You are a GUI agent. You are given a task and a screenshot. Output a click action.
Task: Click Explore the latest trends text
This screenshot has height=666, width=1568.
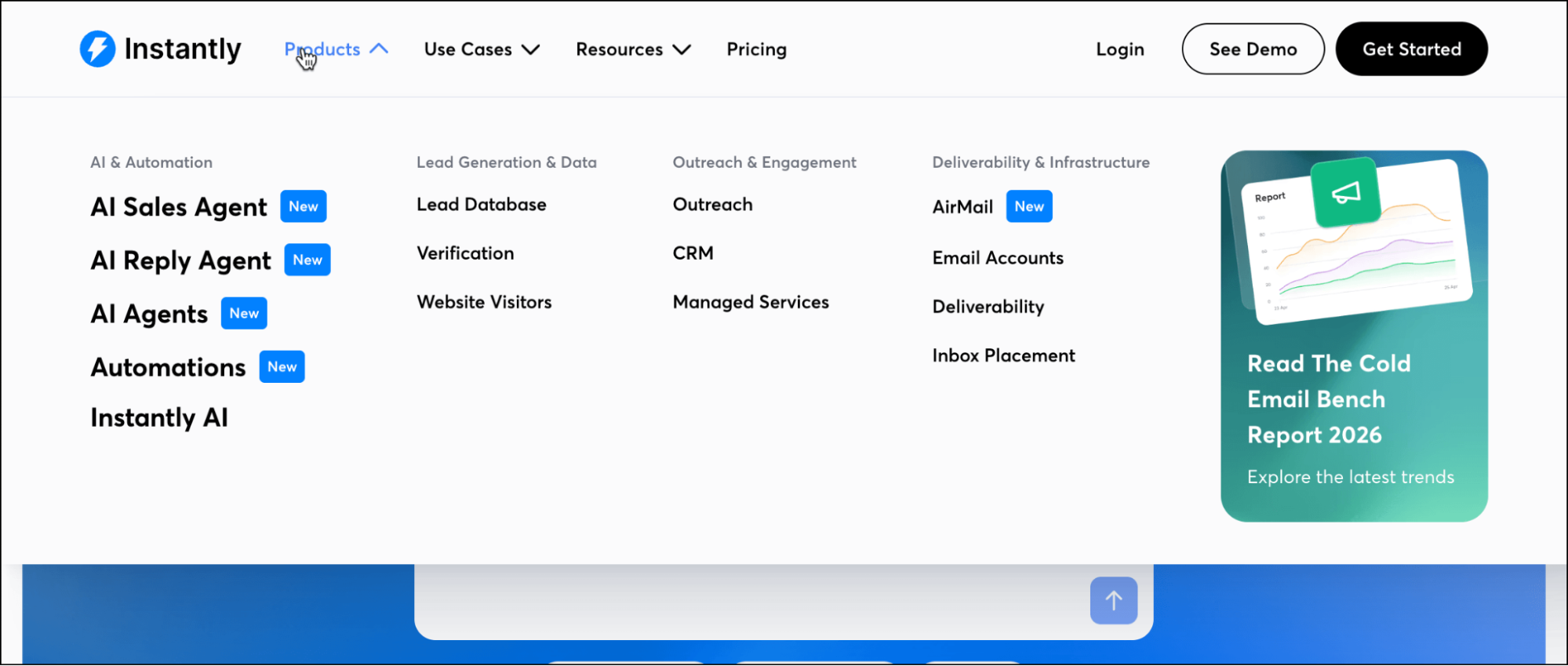1351,477
